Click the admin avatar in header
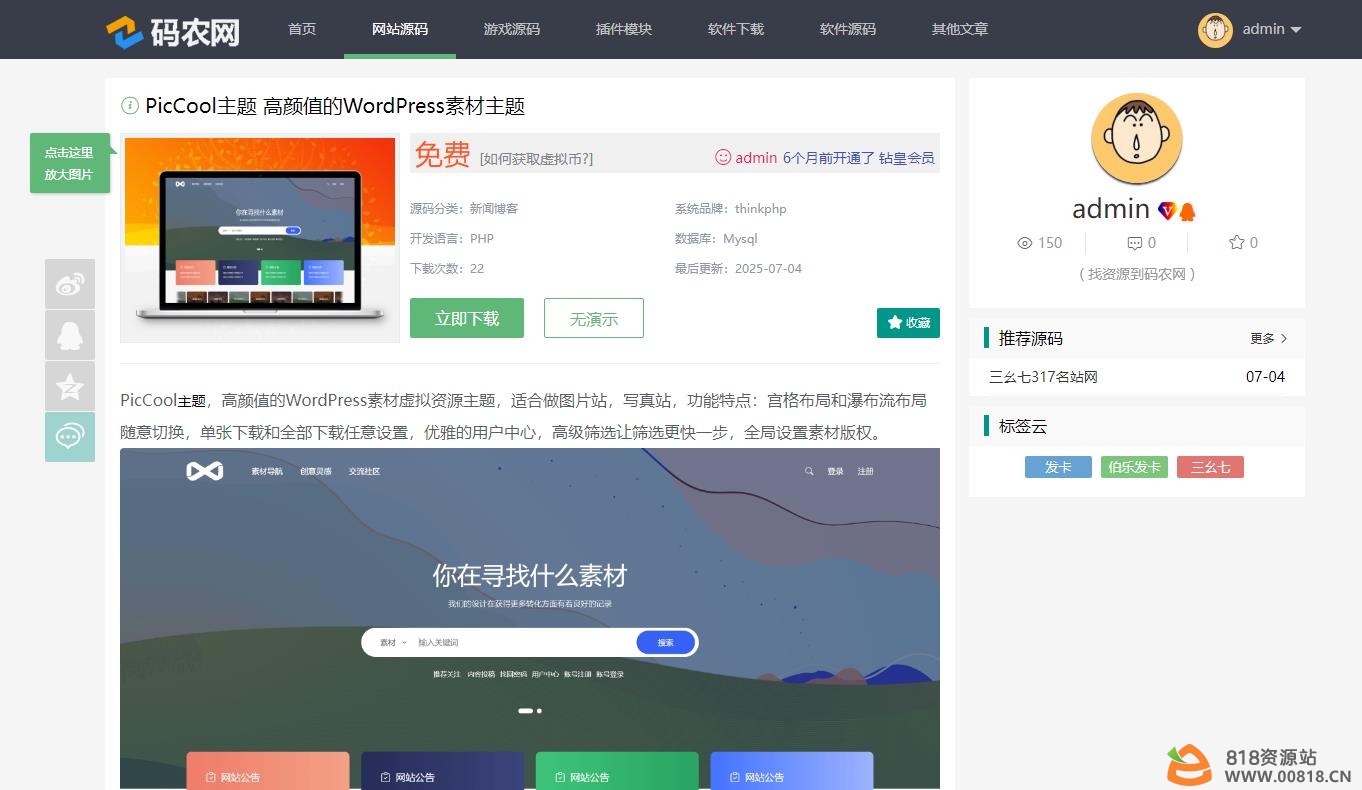The image size is (1362, 790). coord(1215,30)
